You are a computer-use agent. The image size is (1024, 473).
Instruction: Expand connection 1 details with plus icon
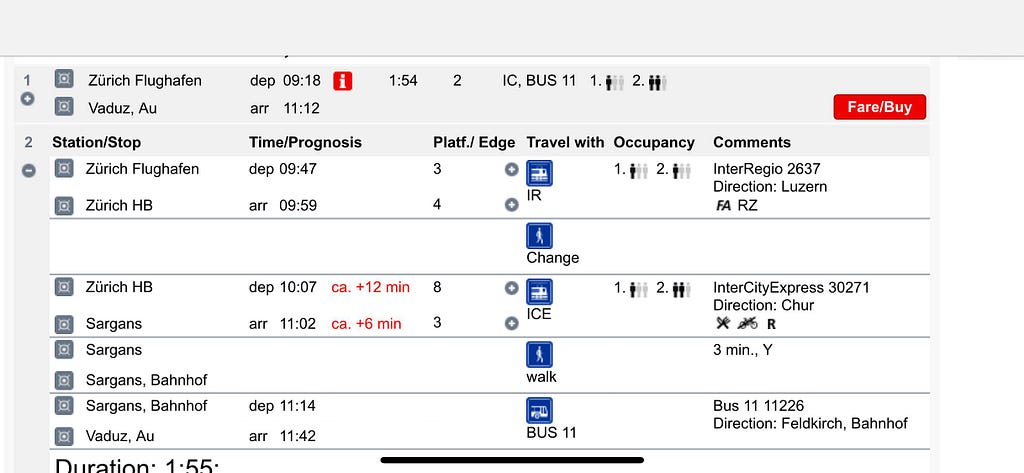pos(27,99)
